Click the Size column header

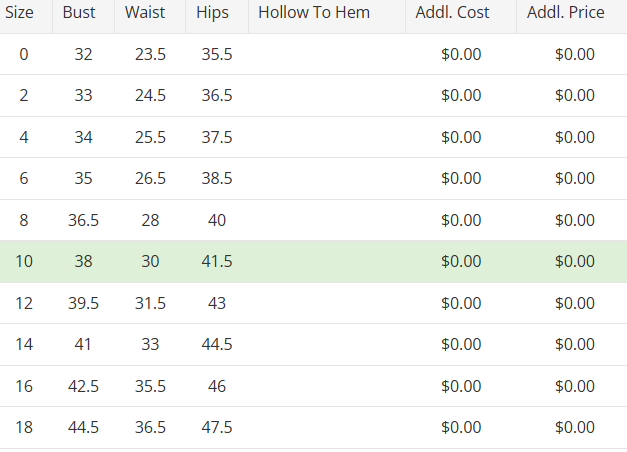pos(20,13)
